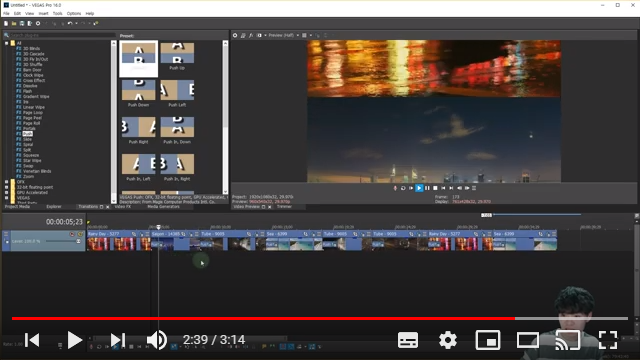Toggle subtitles in the video player
This screenshot has height=360, width=640.
coord(408,340)
